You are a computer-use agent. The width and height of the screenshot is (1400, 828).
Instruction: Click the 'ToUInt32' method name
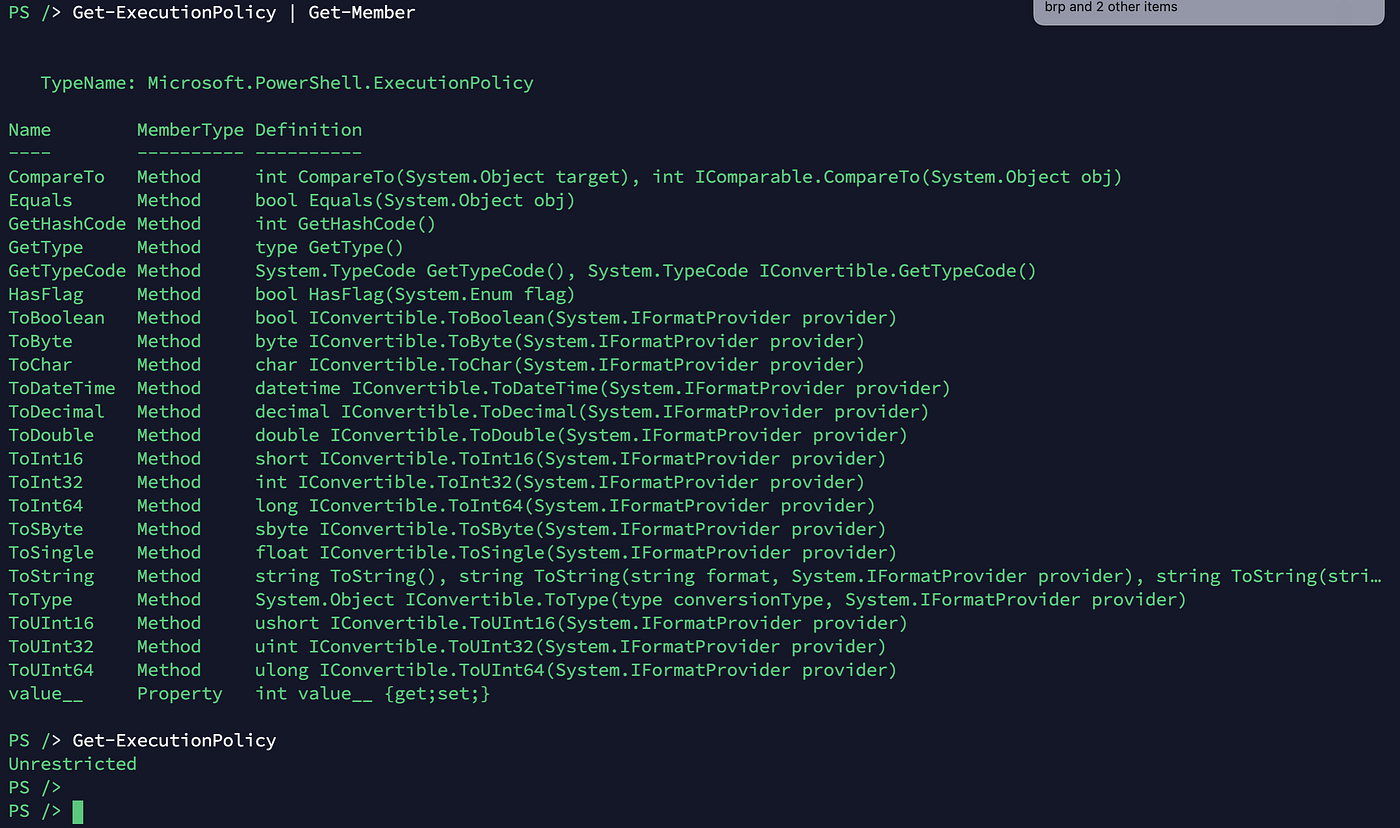(x=51, y=647)
